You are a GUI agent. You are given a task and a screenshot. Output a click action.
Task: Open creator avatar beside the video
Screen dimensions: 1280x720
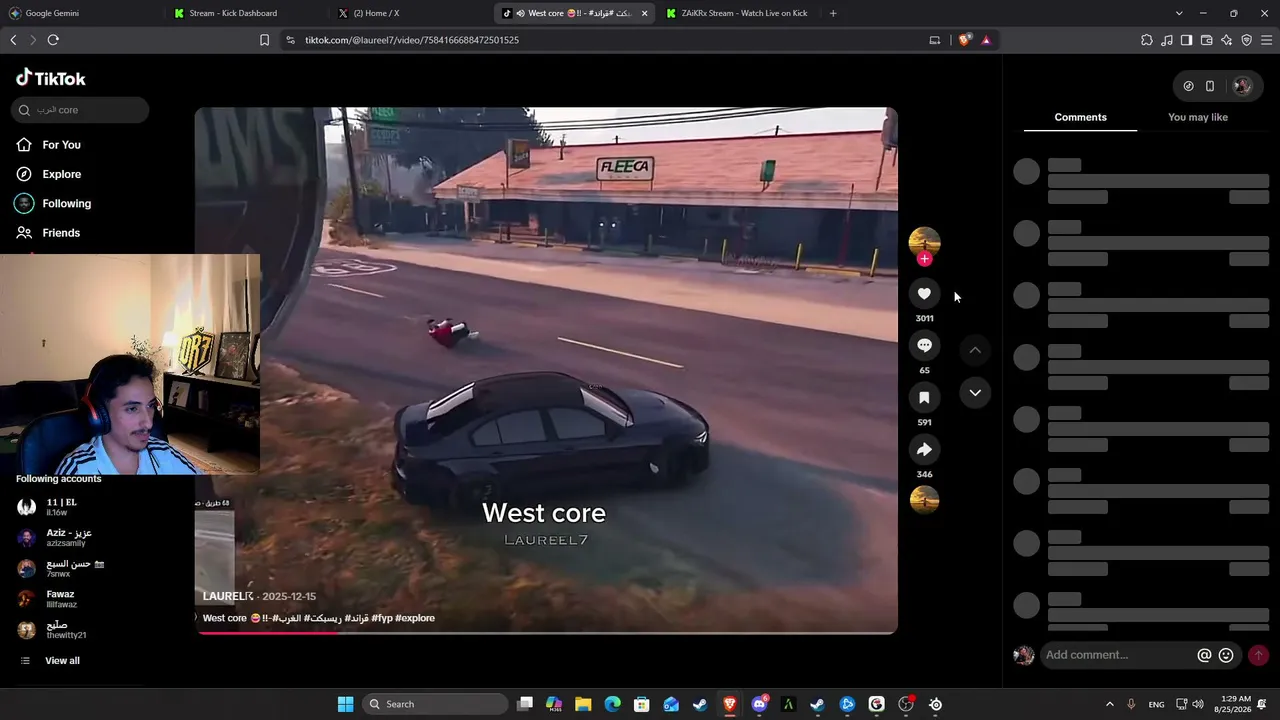924,241
